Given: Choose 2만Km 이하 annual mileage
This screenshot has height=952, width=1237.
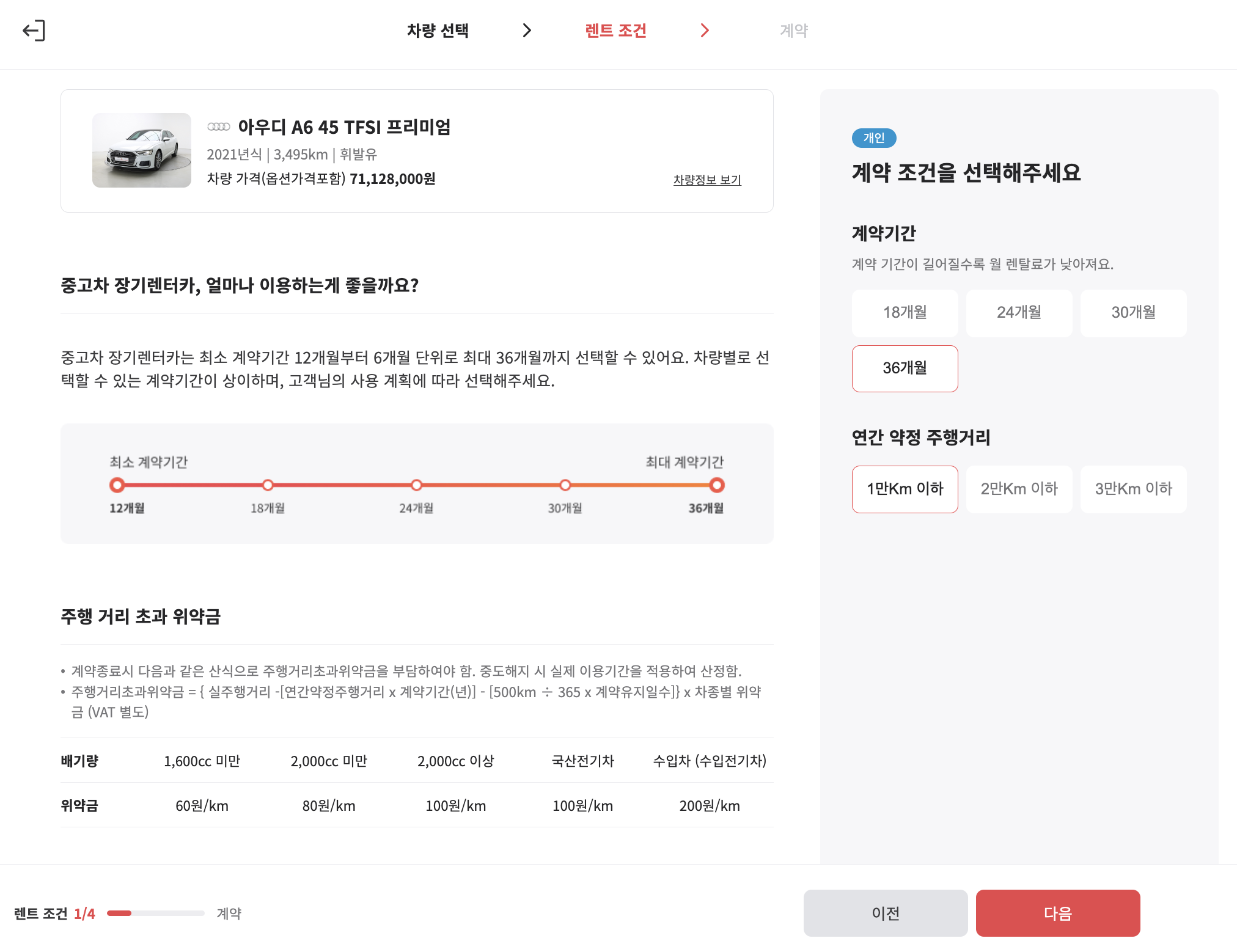Looking at the screenshot, I should point(1019,489).
